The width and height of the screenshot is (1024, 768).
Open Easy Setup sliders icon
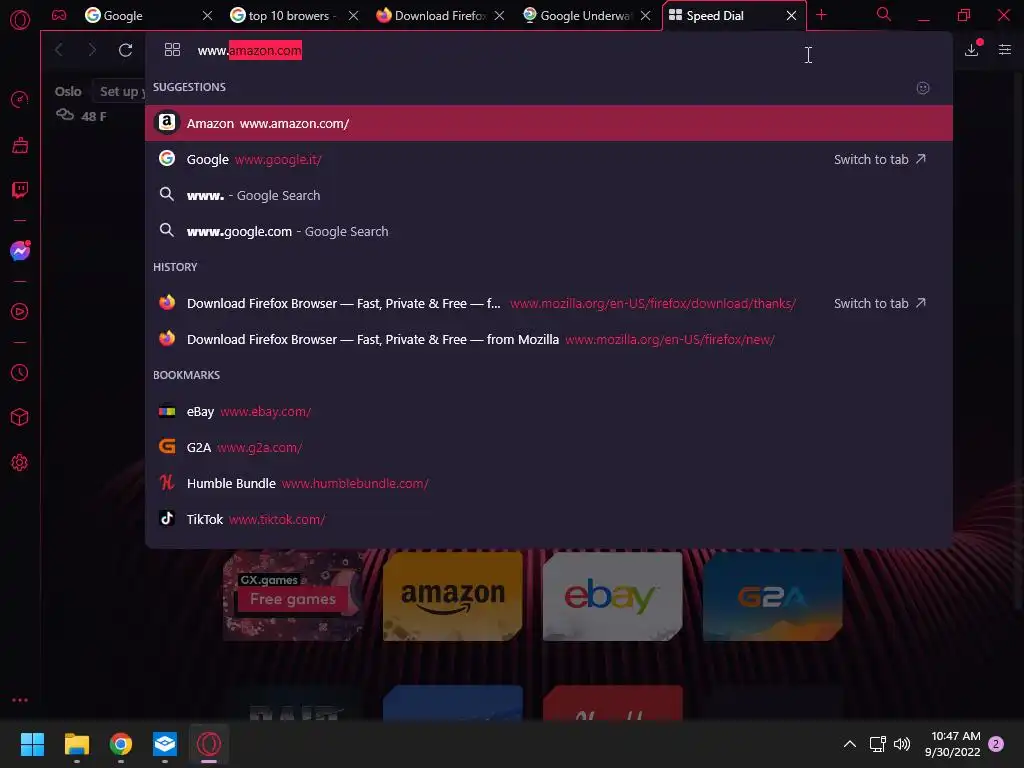[1005, 50]
